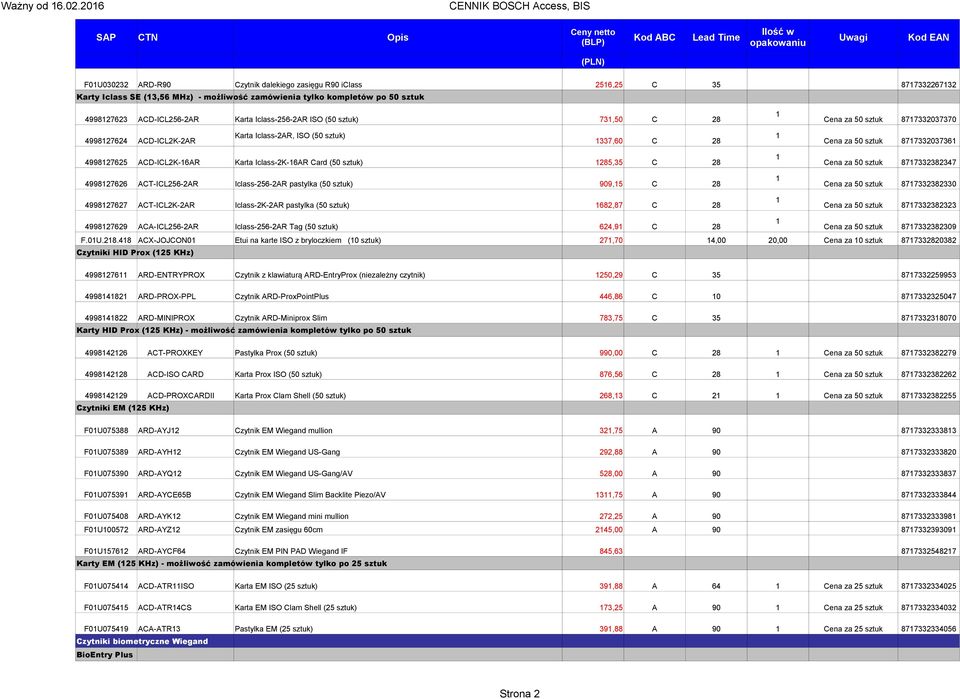Select cell ACD-ISO CARD
The image size is (960, 699).
(175, 375)
